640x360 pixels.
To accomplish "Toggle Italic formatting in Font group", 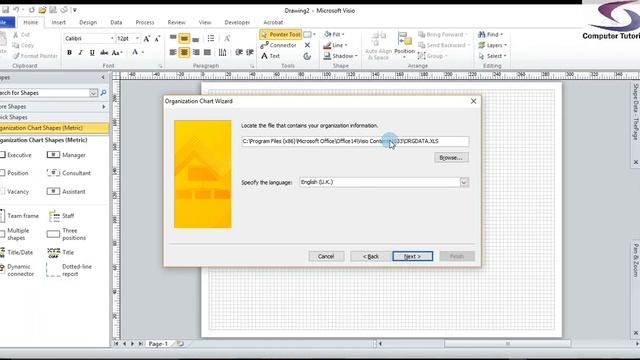I will (x=80, y=52).
